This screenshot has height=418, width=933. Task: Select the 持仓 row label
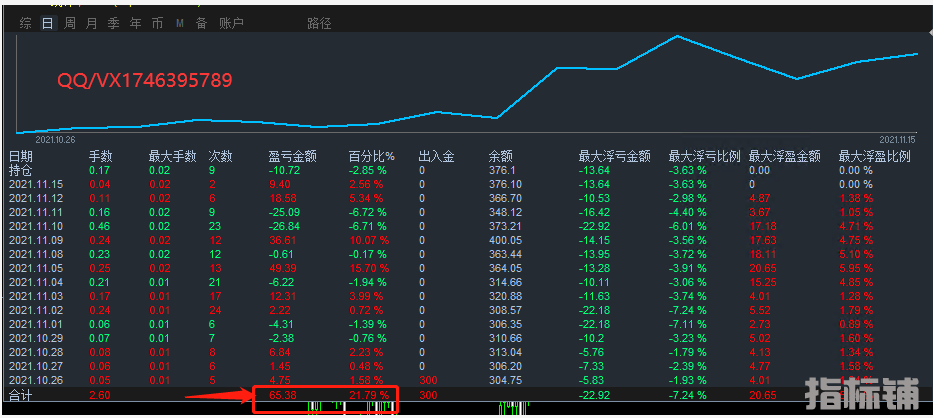21,170
